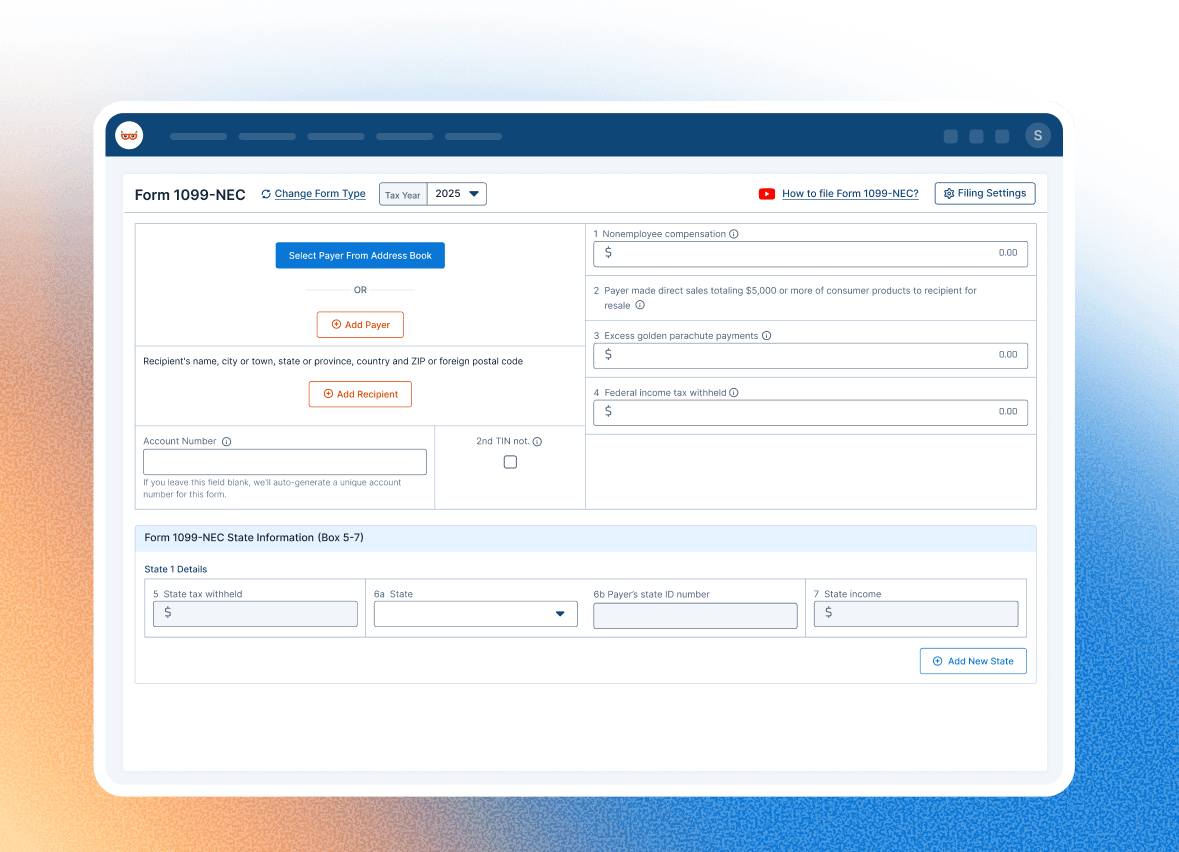
Task: Click the Account Number input field
Action: [284, 461]
